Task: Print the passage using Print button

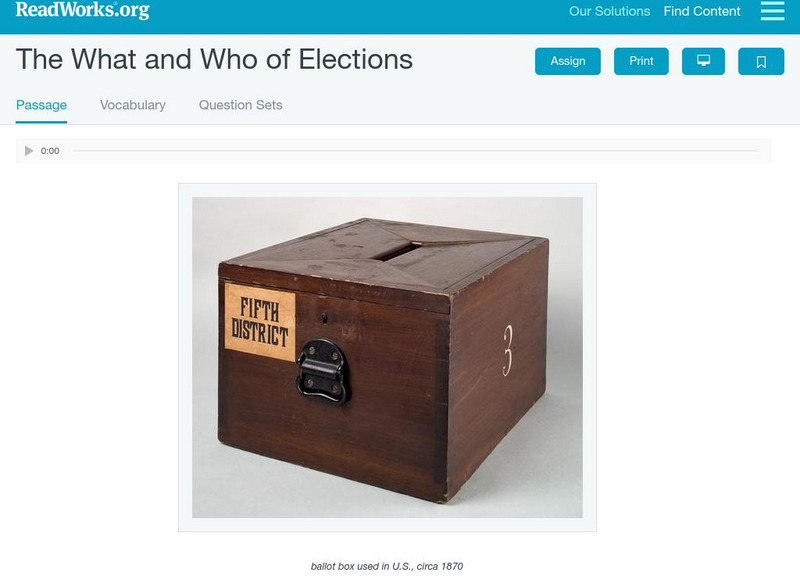Action: point(641,61)
